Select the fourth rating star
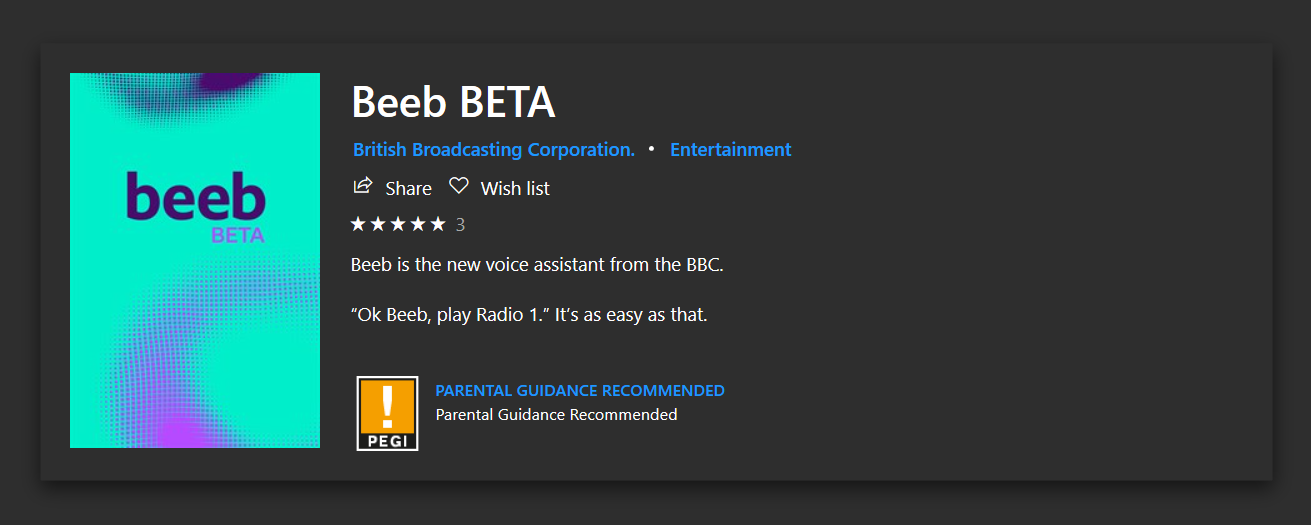This screenshot has height=525, width=1311. [418, 224]
